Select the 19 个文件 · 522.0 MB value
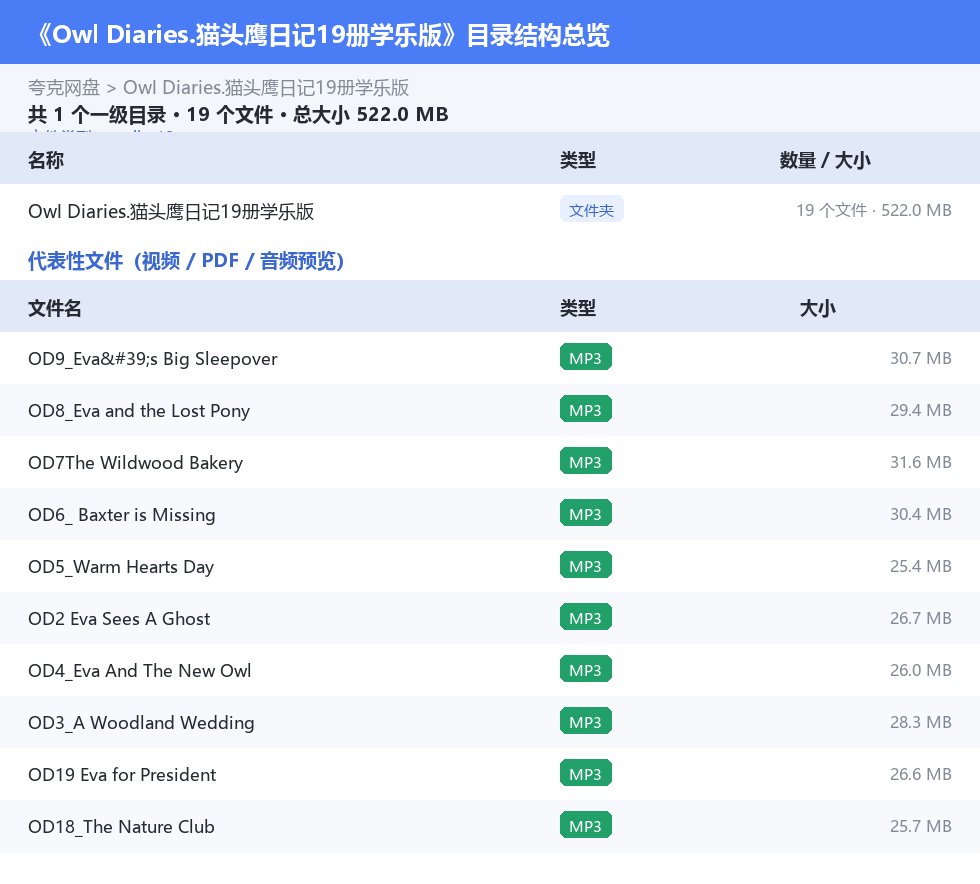980x884 pixels. (x=874, y=210)
